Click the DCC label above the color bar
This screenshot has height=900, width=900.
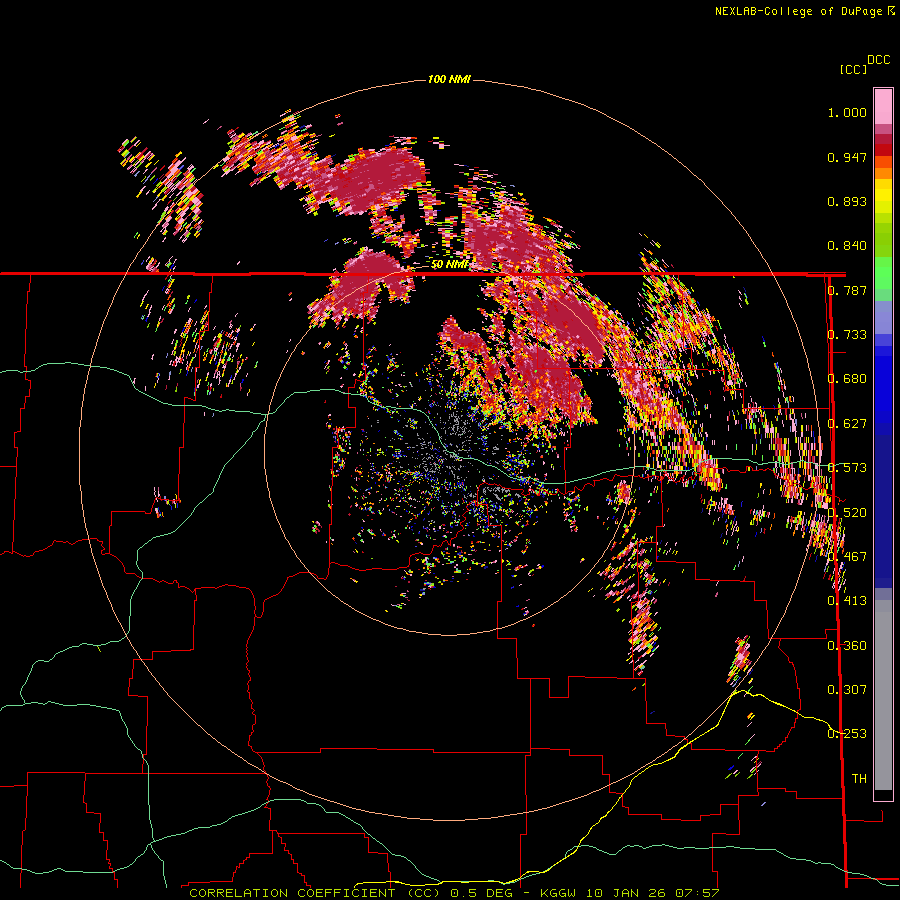pyautogui.click(x=879, y=60)
